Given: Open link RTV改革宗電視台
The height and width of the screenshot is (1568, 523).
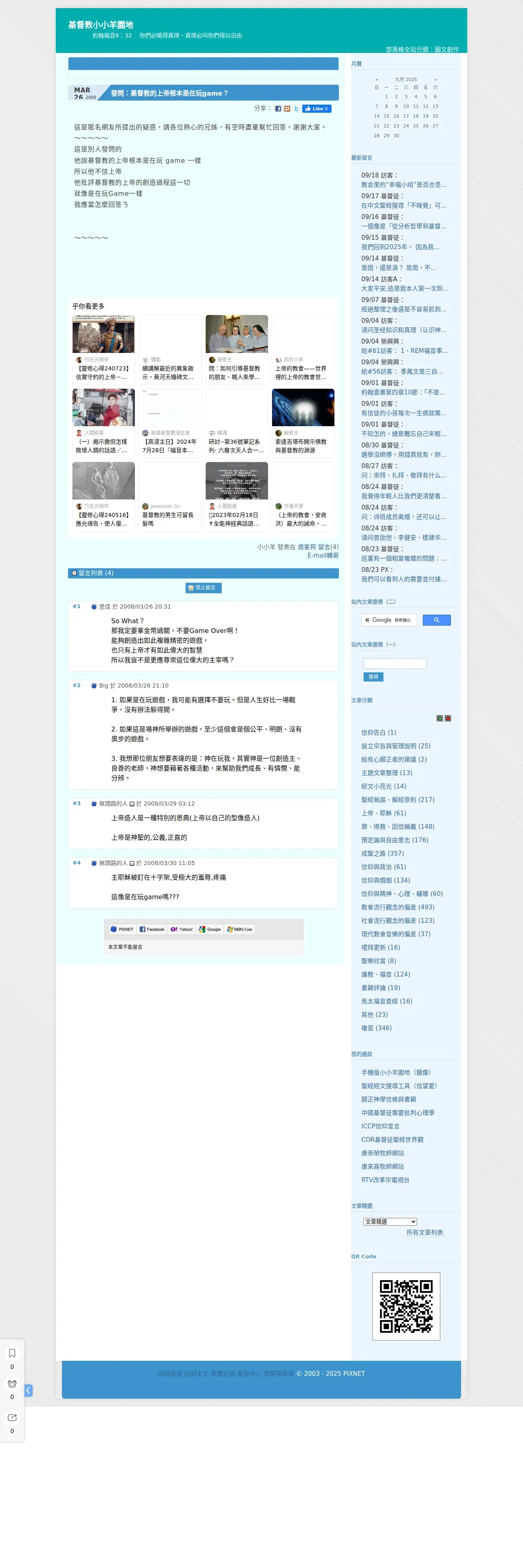Looking at the screenshot, I should (385, 1180).
